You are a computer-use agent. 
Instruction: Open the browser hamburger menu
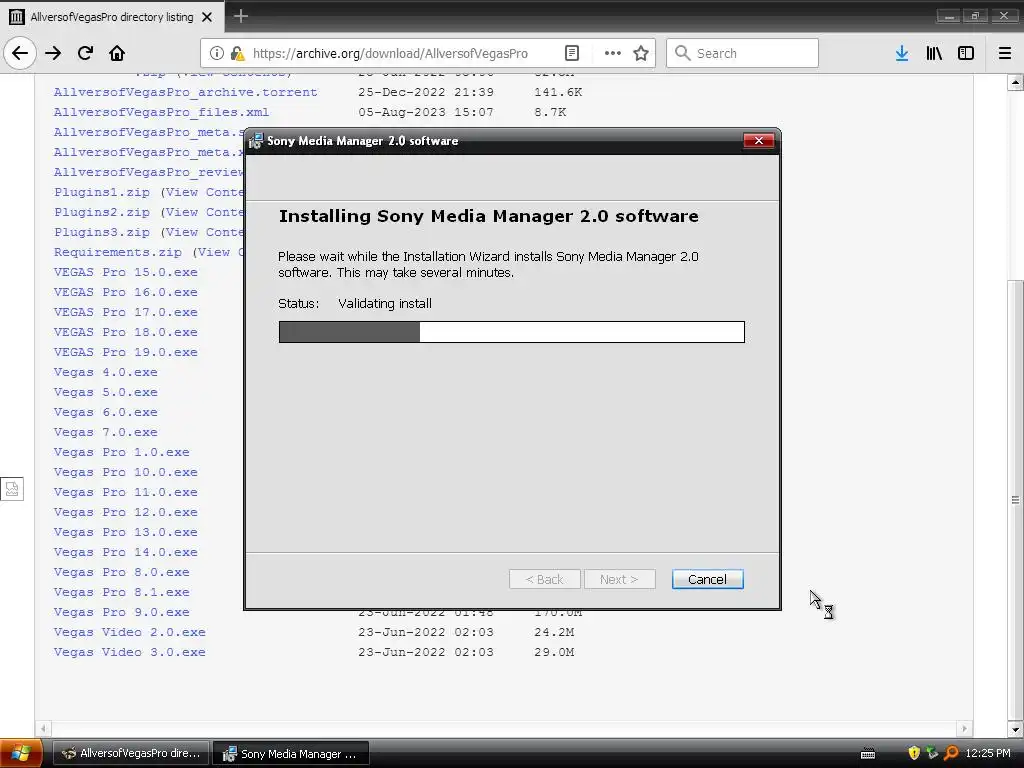[1004, 53]
